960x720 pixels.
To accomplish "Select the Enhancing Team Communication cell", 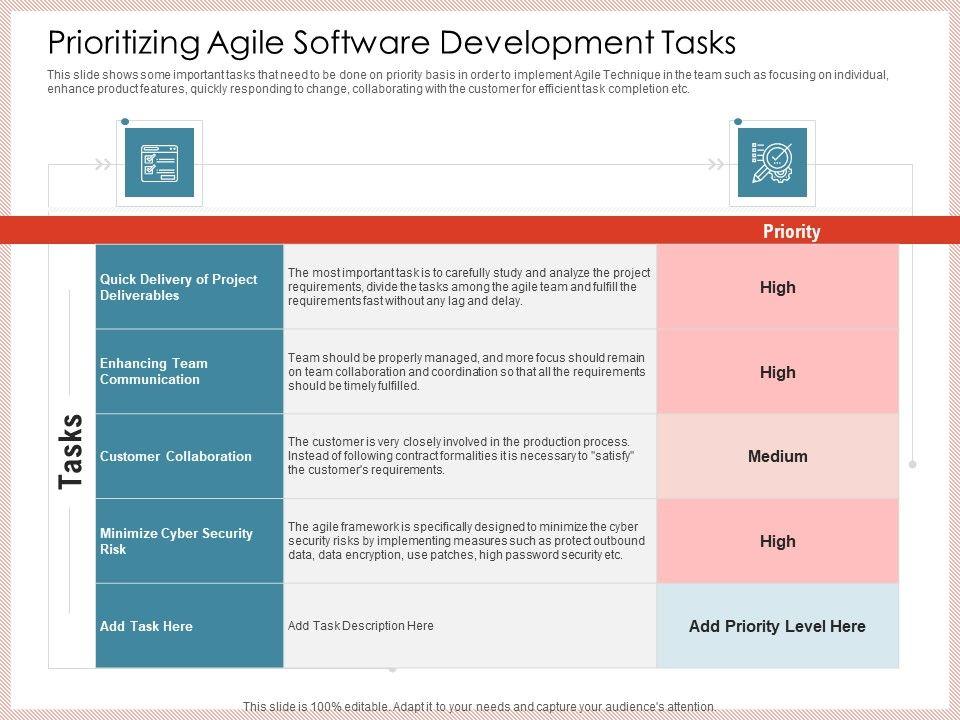I will point(189,372).
